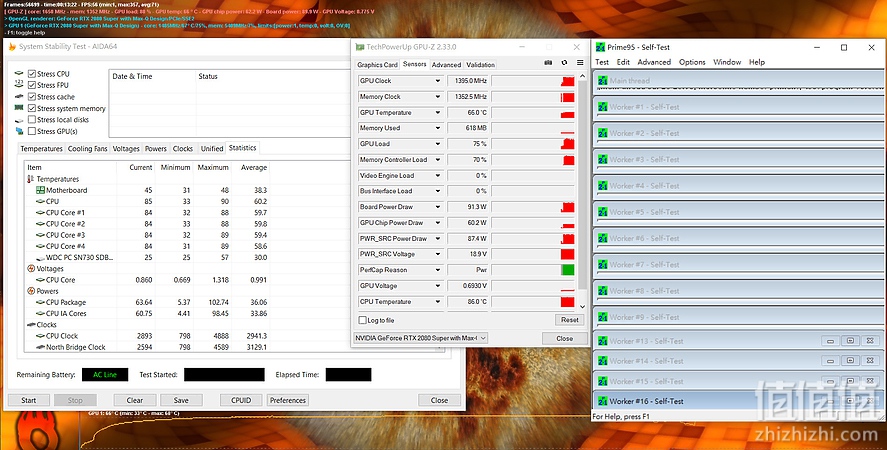Image resolution: width=887 pixels, height=450 pixels.
Task: Click Worker #2 Self-Test window icon
Action: click(603, 133)
